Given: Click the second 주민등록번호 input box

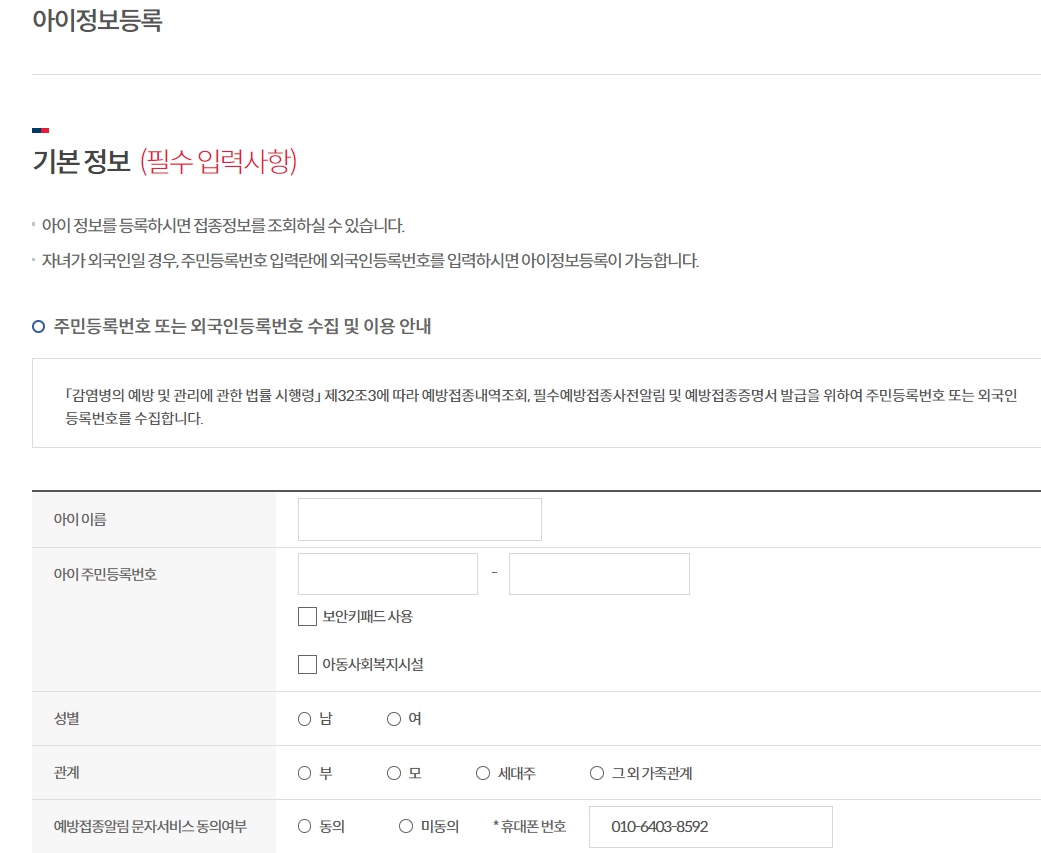Looking at the screenshot, I should (599, 573).
